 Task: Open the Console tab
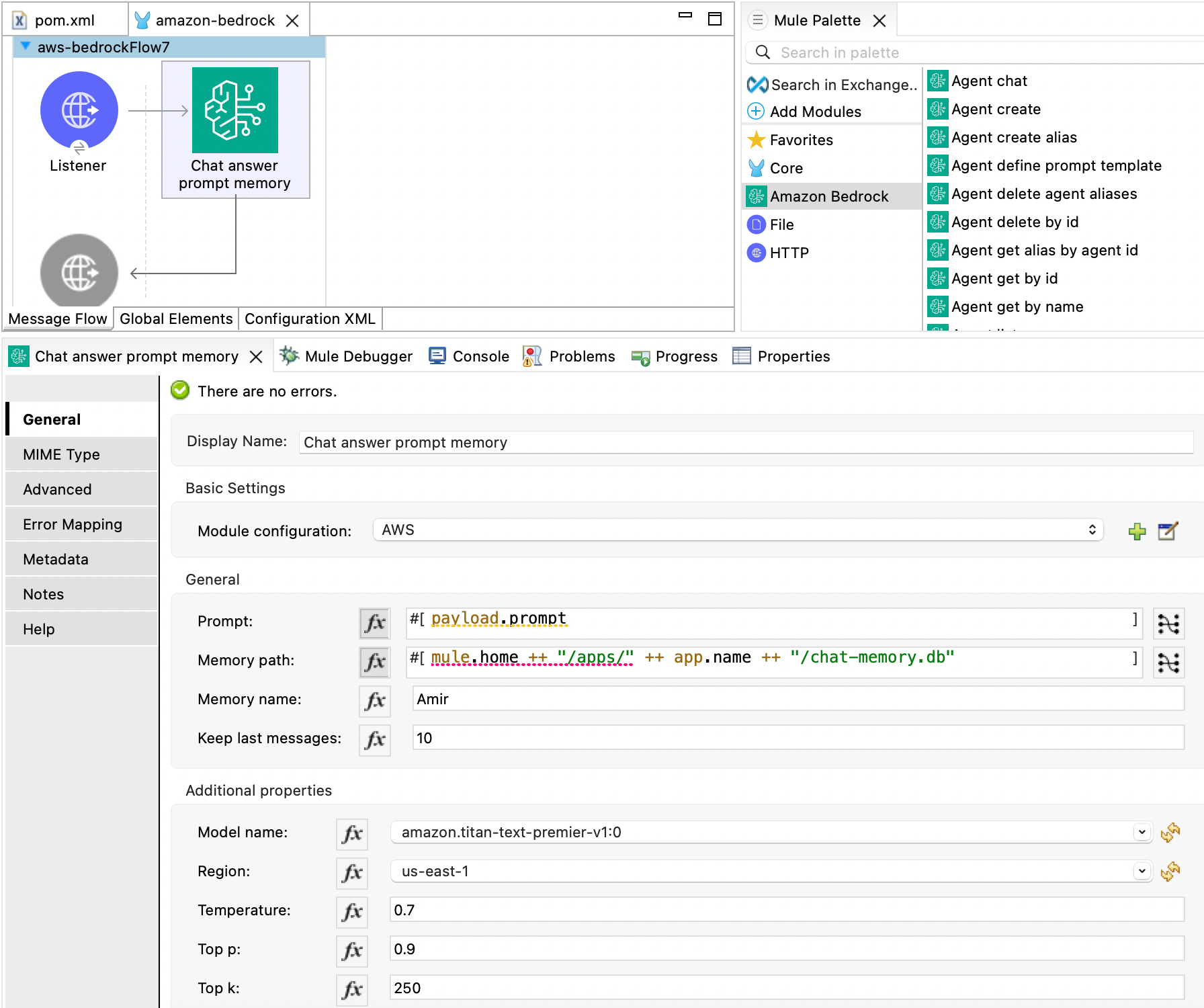pos(469,356)
